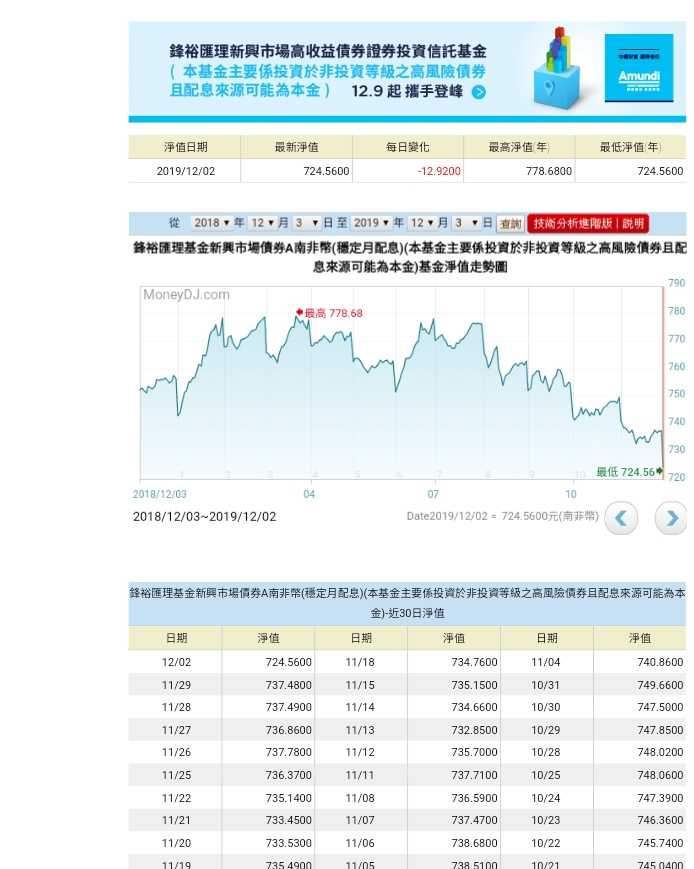Viewport: 694px width, 869px height.
Task: Click the yearly high value 778.6800
Action: pos(549,171)
